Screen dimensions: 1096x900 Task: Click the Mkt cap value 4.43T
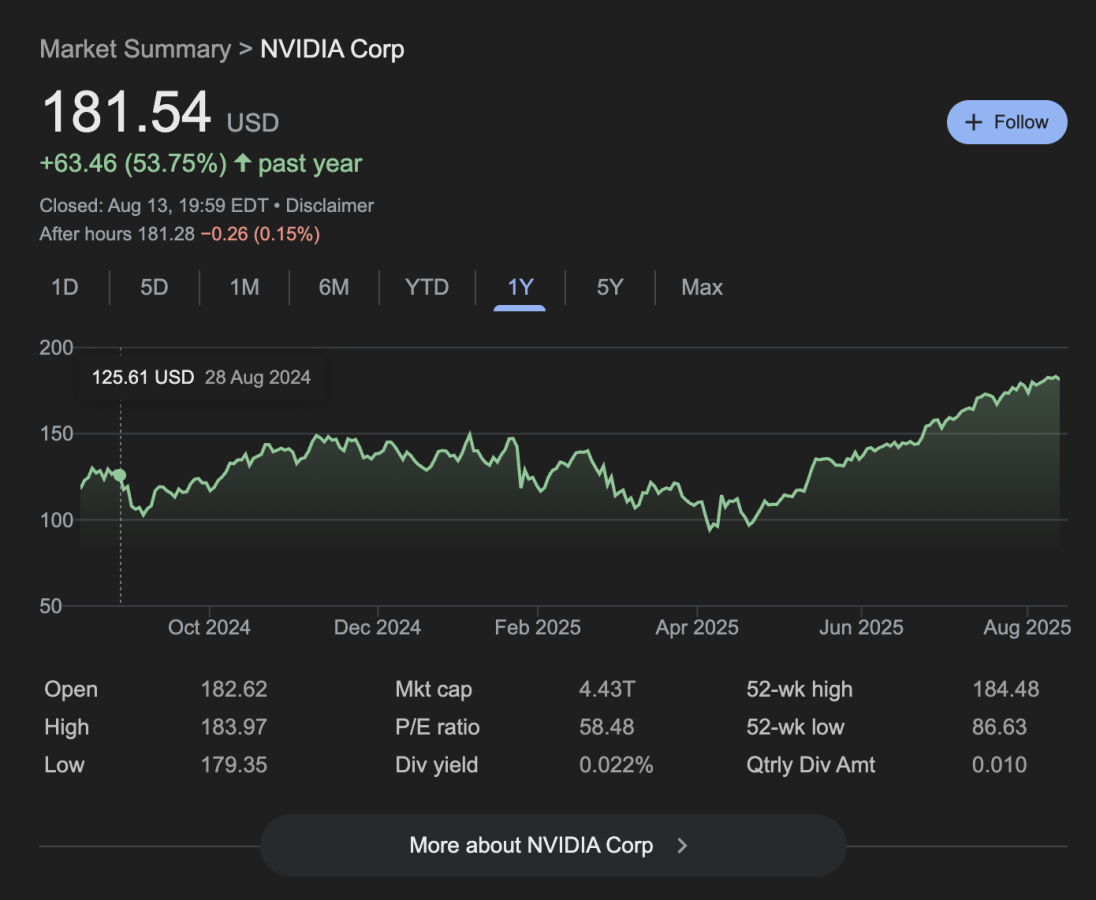pos(606,689)
